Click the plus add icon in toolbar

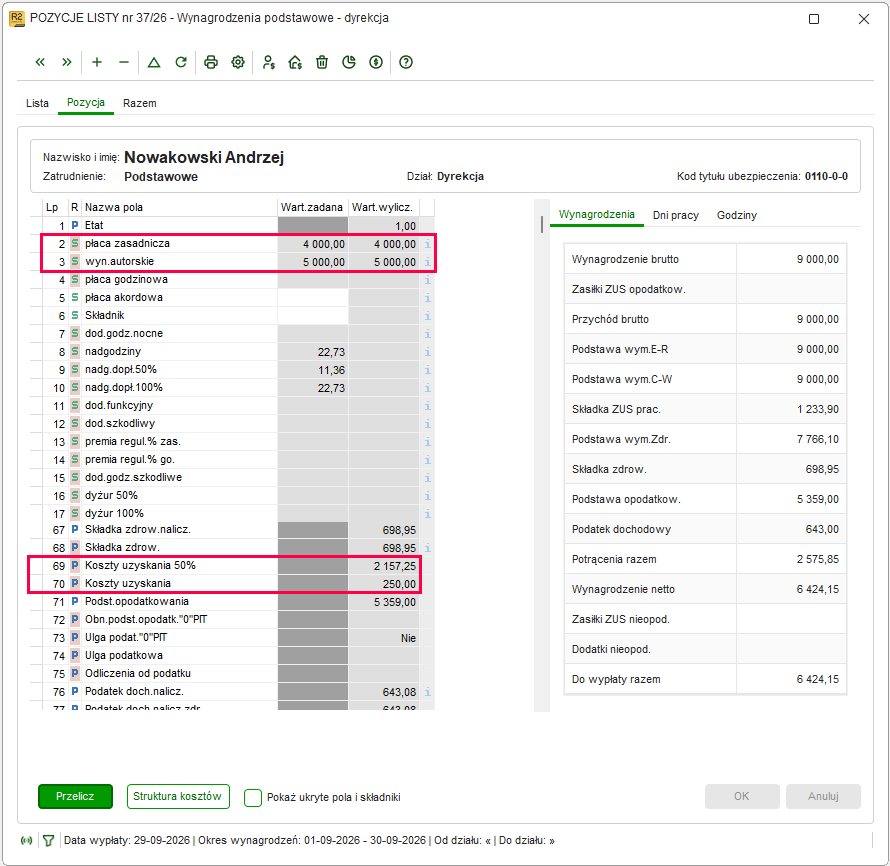click(97, 62)
